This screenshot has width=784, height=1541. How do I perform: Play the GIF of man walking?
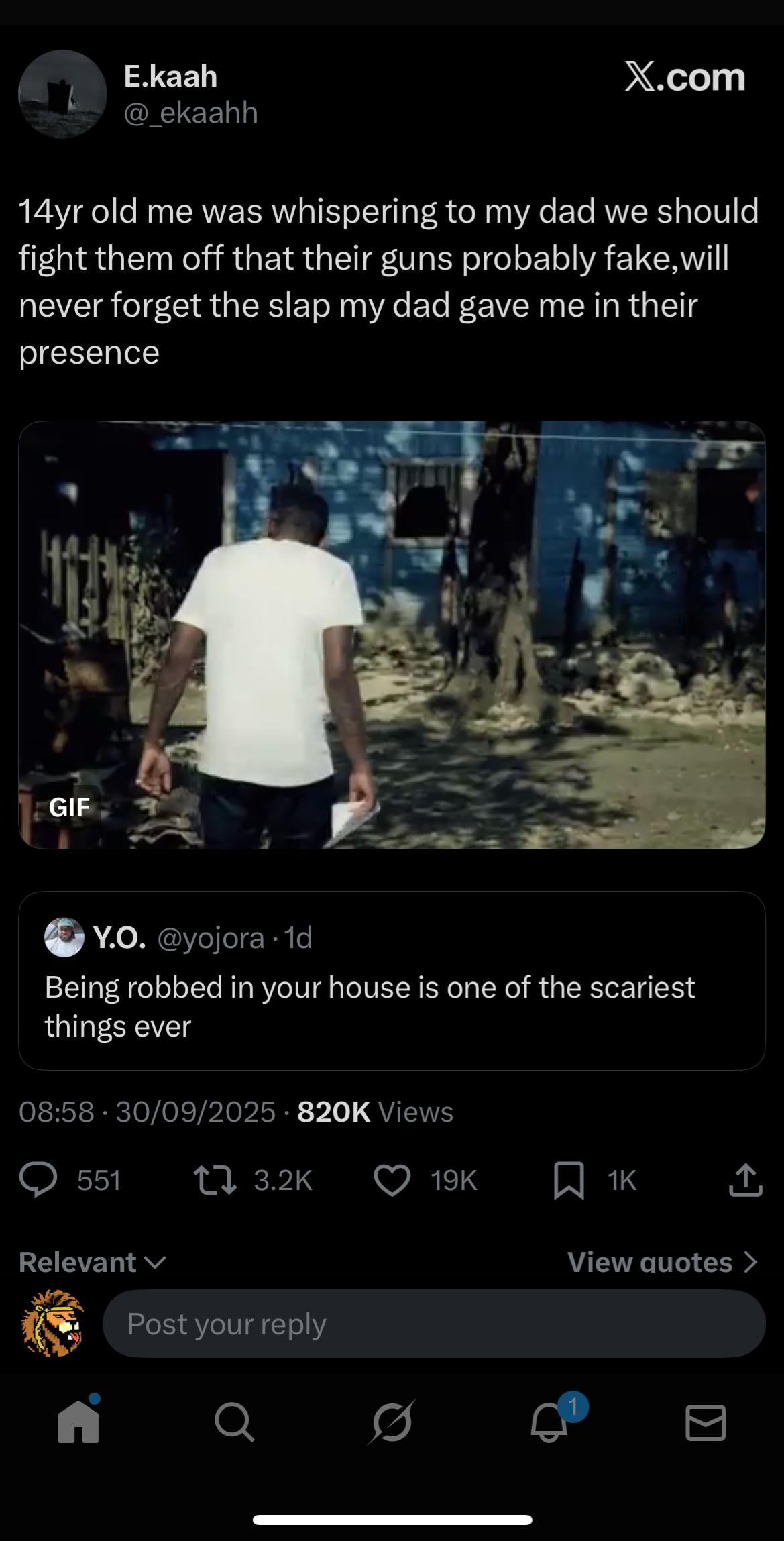coord(392,635)
